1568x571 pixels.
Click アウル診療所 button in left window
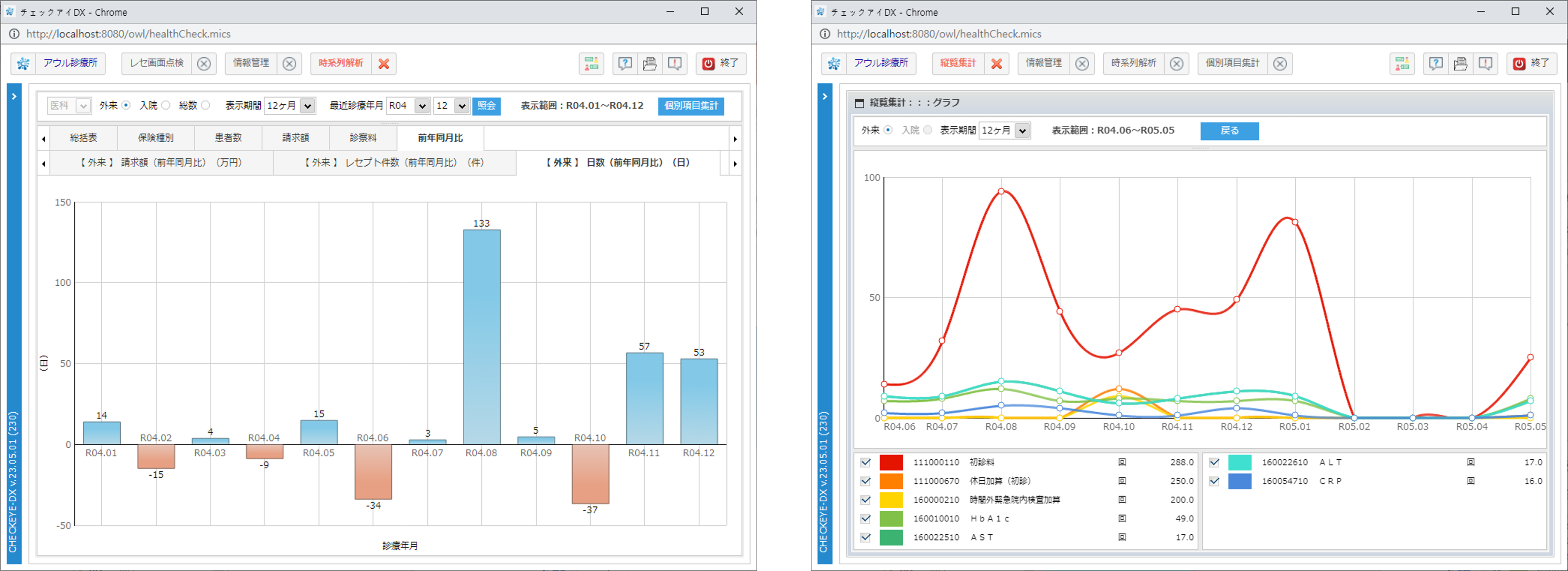70,63
